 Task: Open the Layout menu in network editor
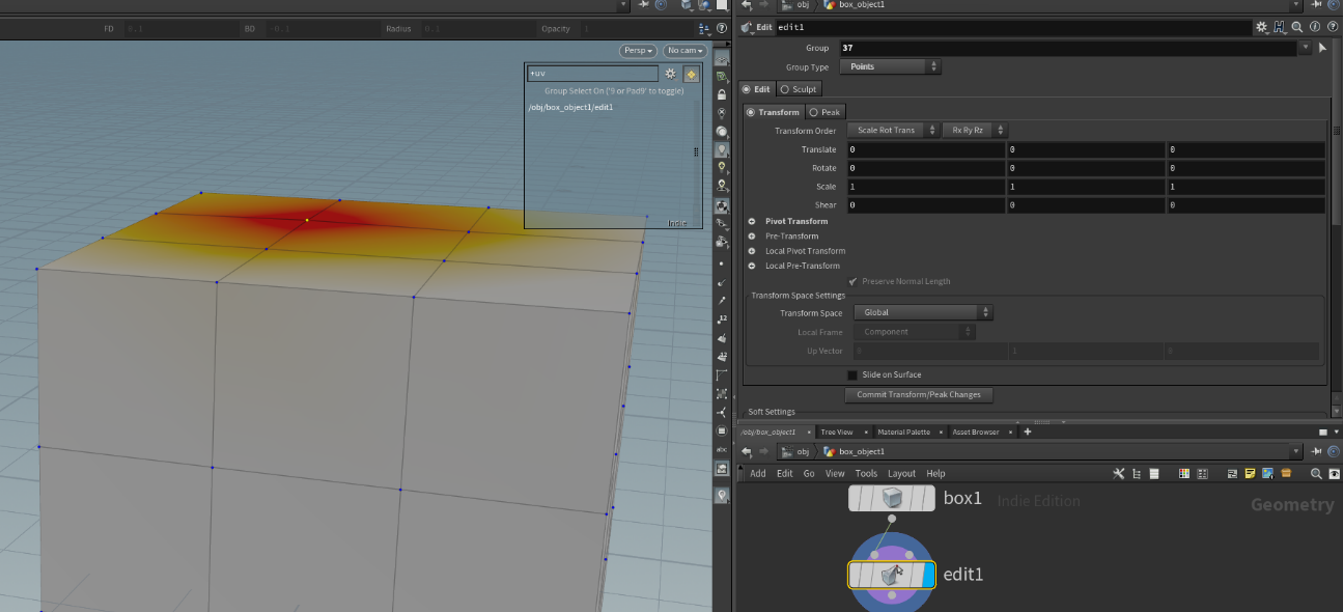pyautogui.click(x=901, y=474)
